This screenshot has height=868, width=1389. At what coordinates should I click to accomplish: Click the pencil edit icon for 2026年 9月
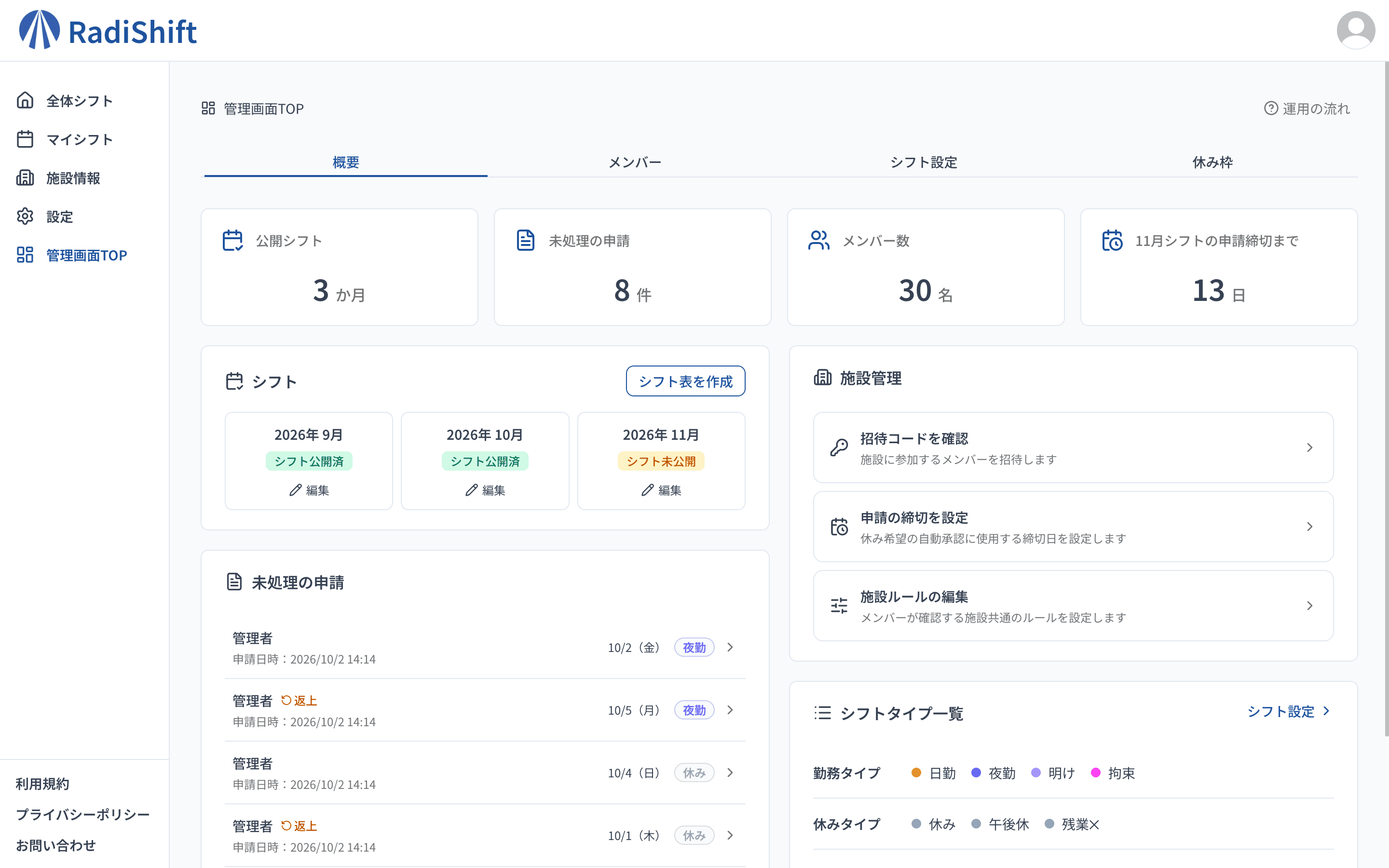[295, 490]
